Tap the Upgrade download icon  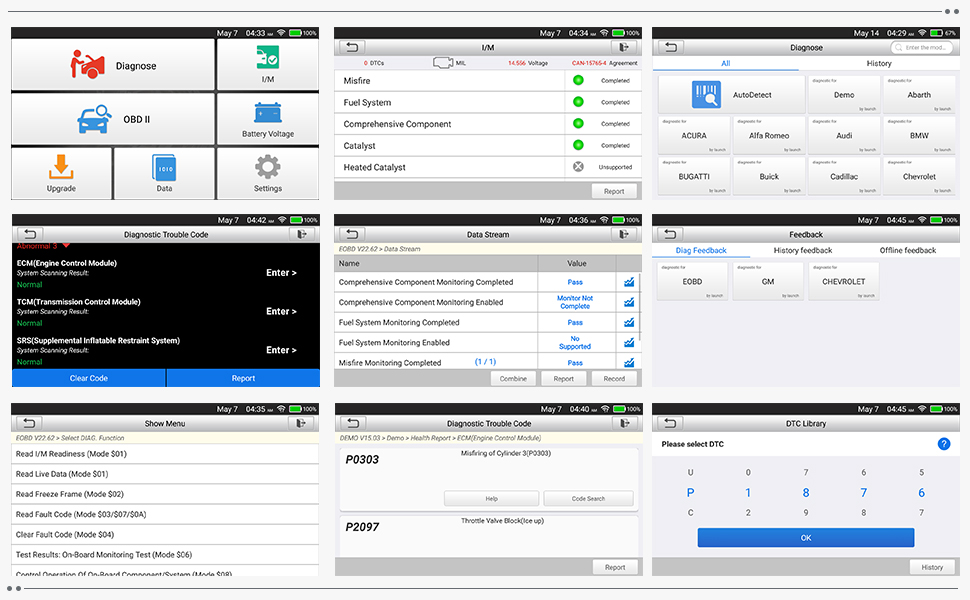[61, 167]
